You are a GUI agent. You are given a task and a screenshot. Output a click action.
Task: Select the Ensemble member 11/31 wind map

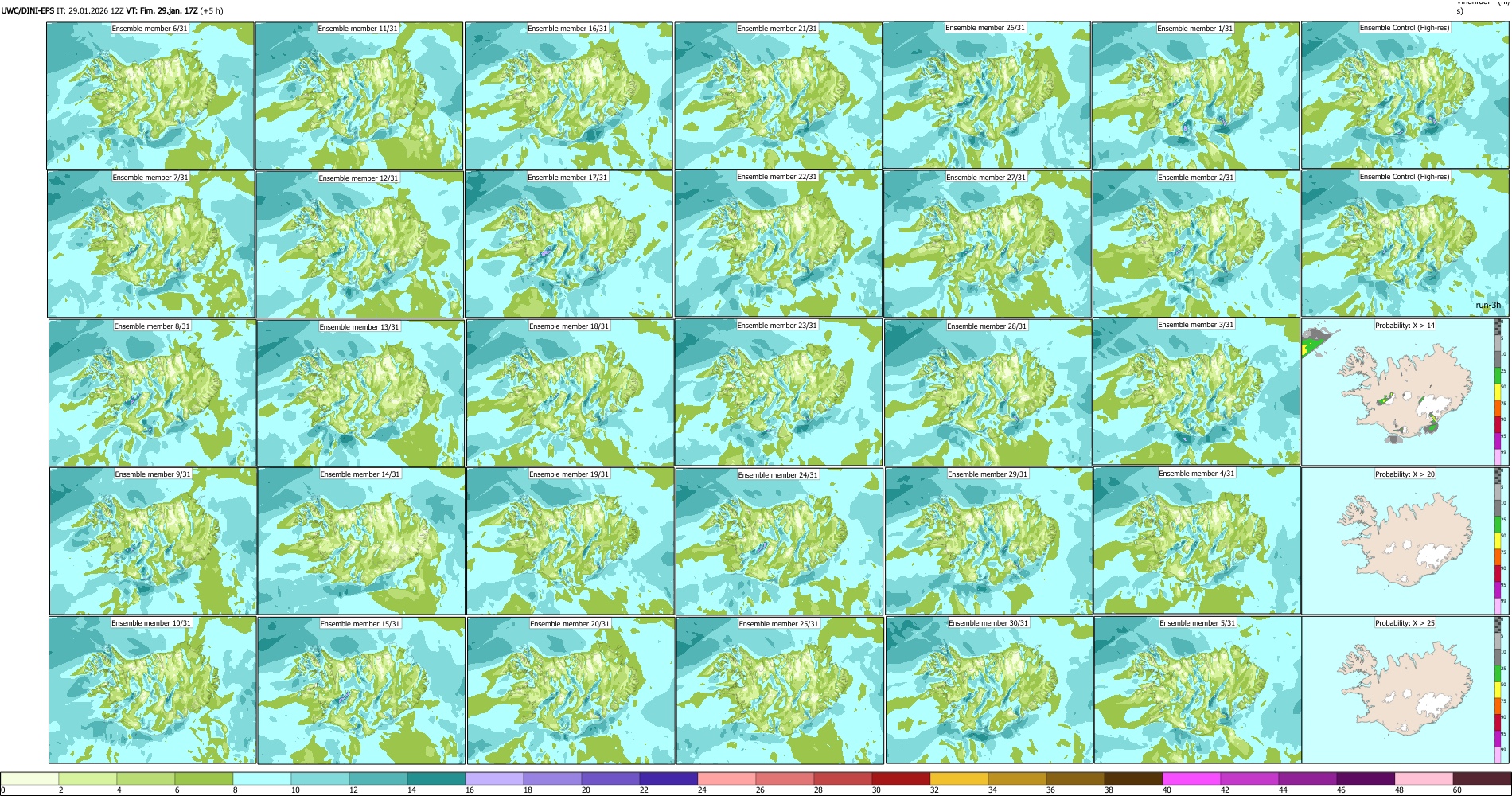359,96
